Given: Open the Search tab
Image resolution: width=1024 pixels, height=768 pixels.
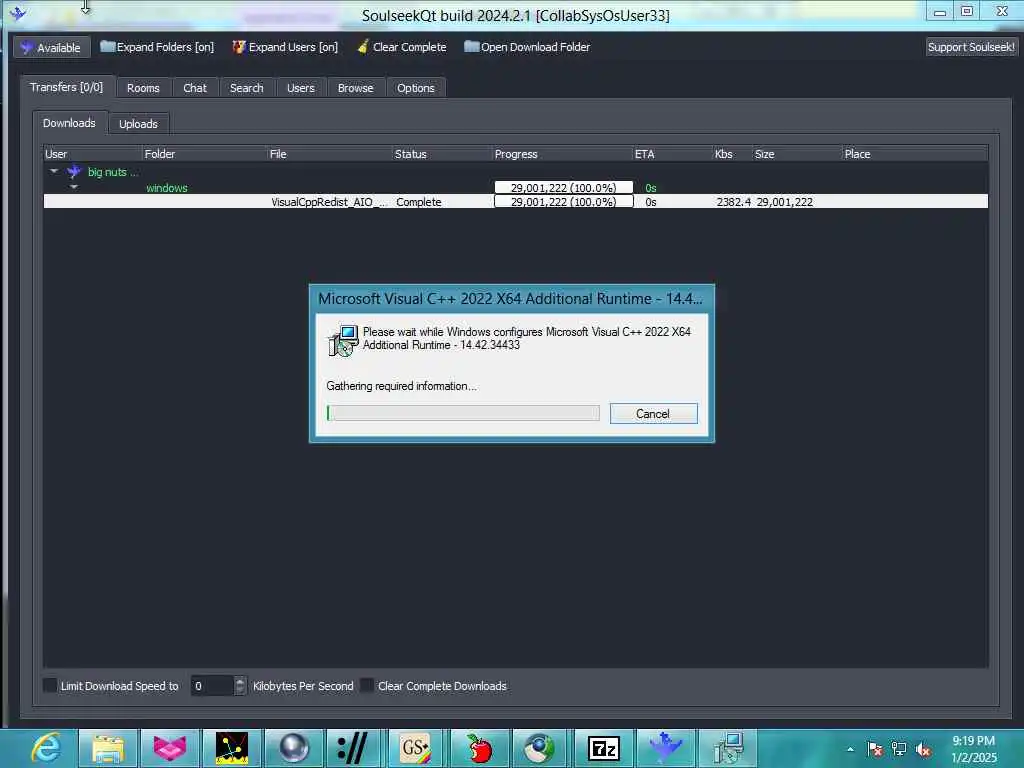Looking at the screenshot, I should pyautogui.click(x=246, y=88).
